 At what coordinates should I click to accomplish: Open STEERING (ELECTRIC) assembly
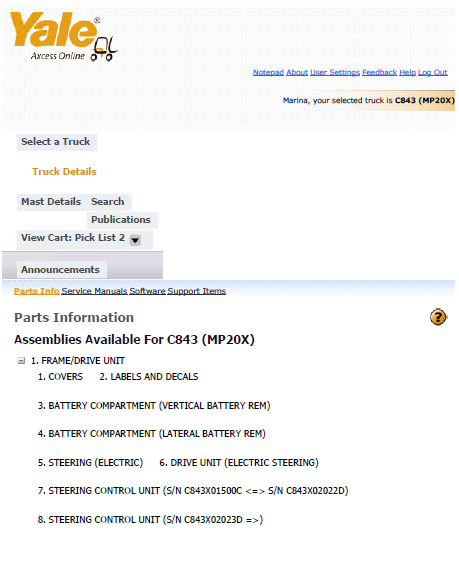tap(90, 462)
